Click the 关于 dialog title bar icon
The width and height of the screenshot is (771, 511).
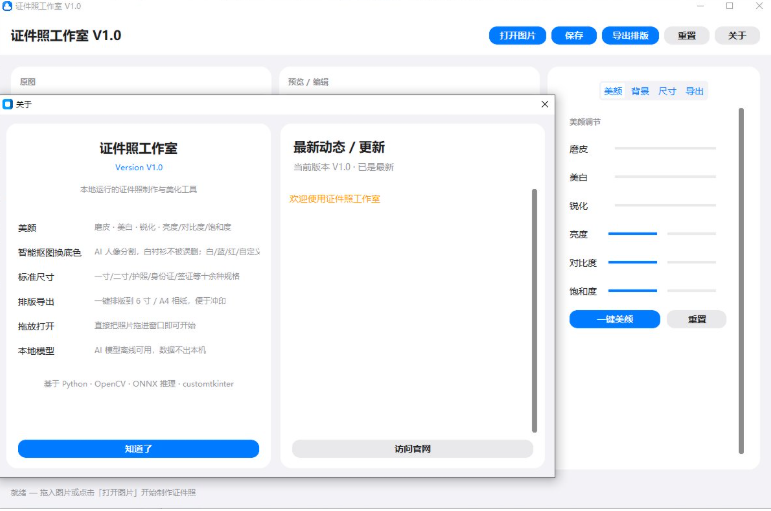point(7,104)
